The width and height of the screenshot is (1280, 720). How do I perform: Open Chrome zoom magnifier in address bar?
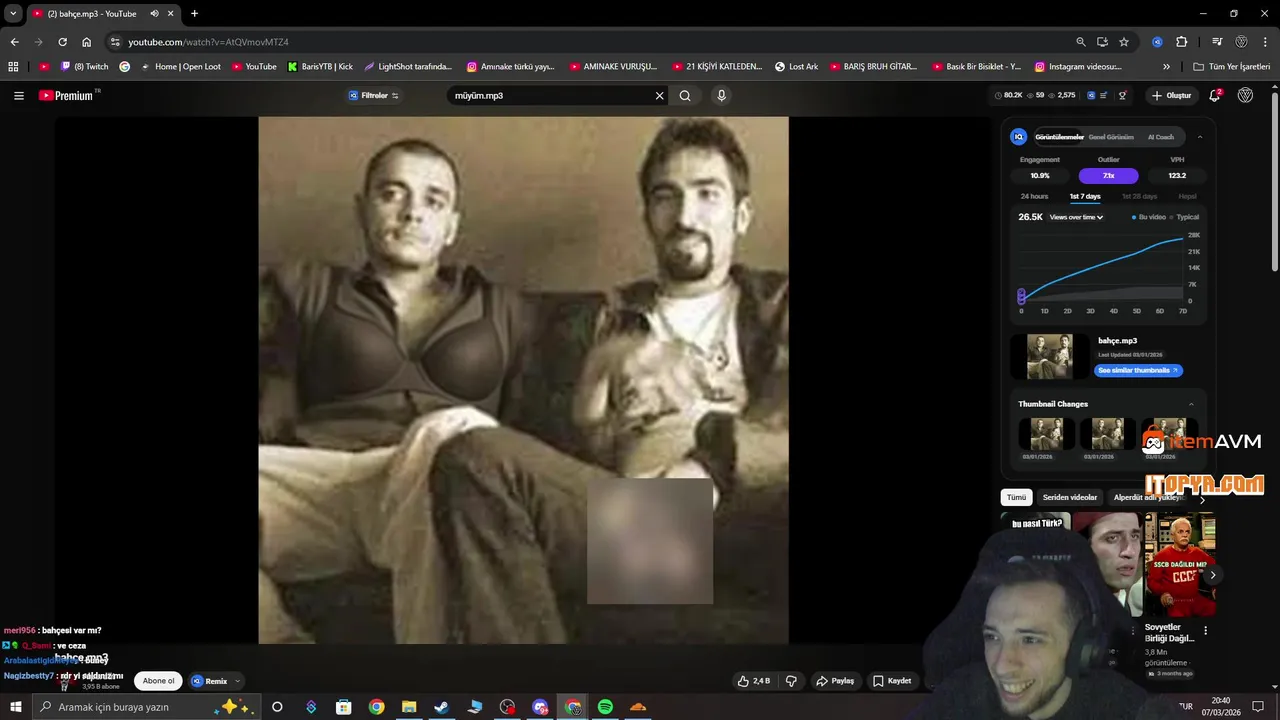click(1080, 42)
